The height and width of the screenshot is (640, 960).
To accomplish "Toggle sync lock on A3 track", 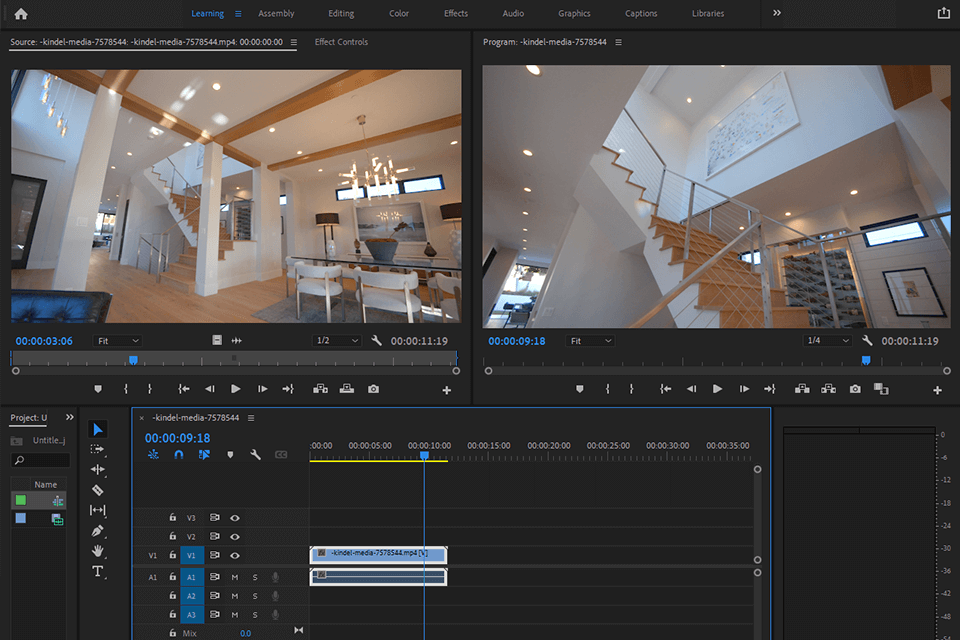I will pyautogui.click(x=215, y=614).
